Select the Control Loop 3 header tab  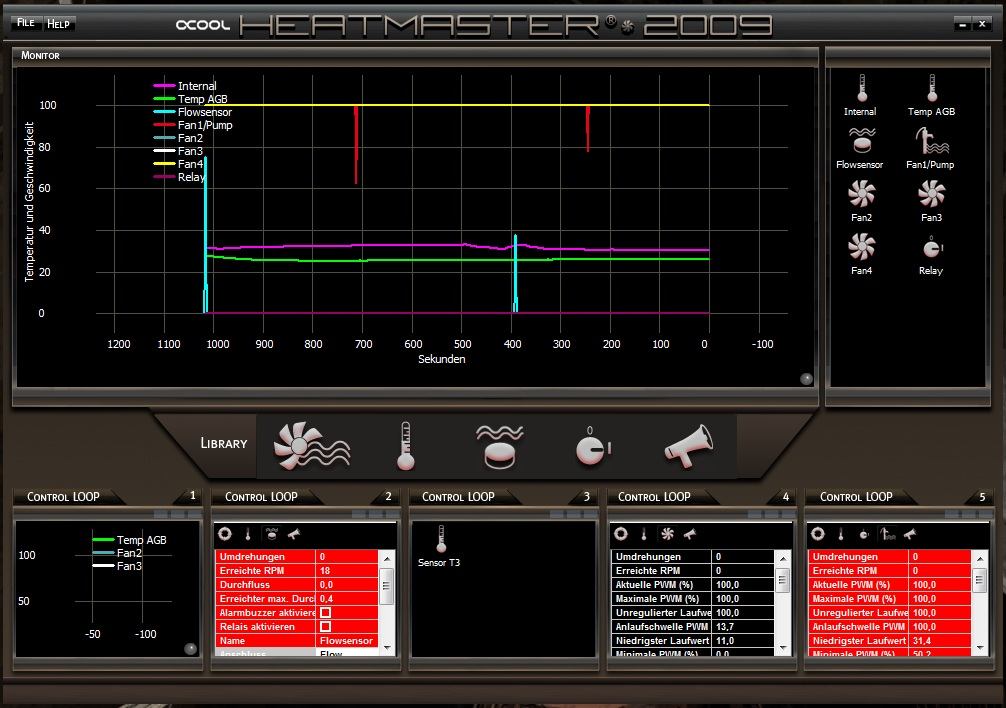point(458,497)
